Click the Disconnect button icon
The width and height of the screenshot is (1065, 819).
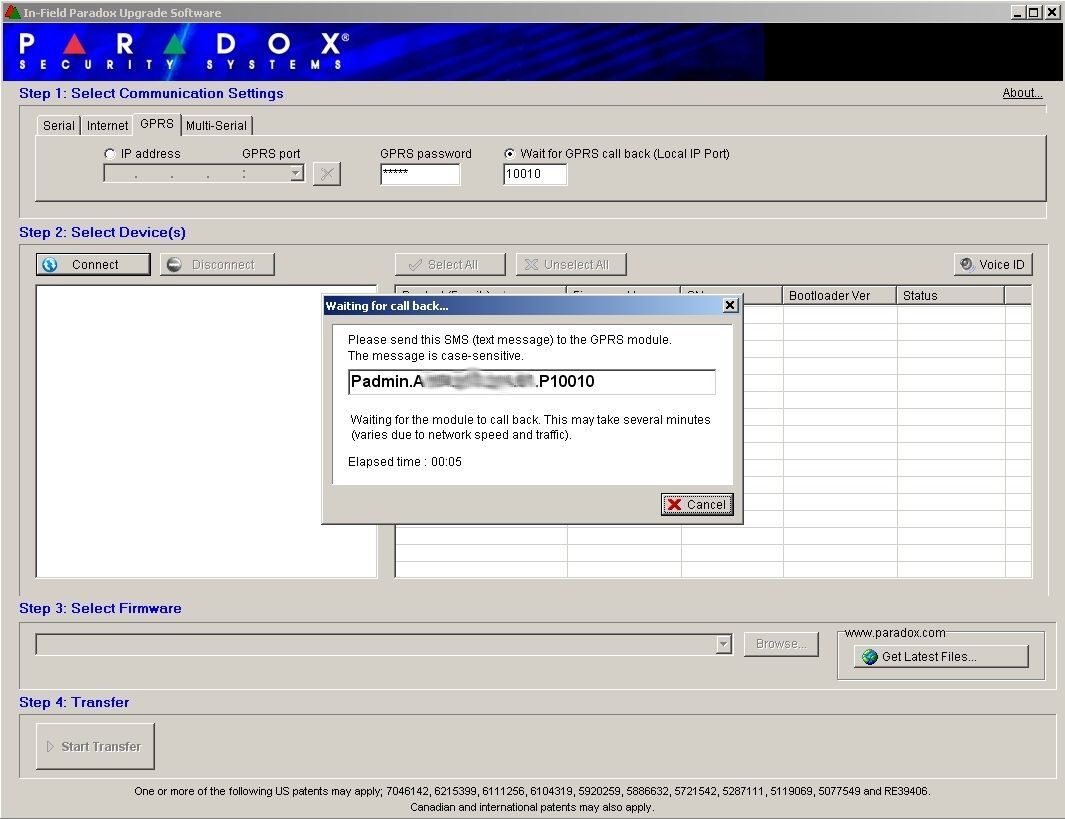pyautogui.click(x=174, y=265)
